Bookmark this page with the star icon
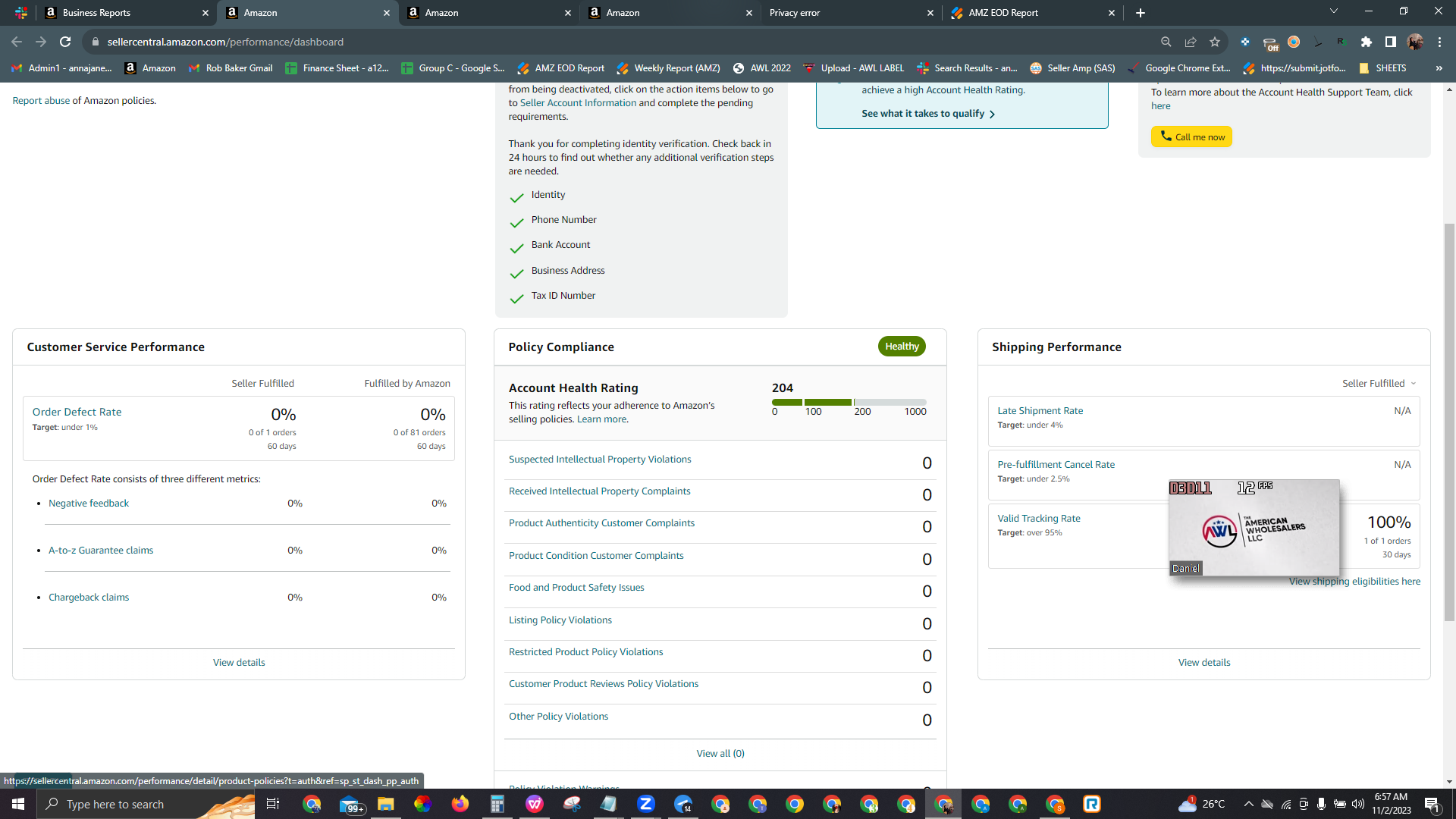The height and width of the screenshot is (819, 1456). (1215, 42)
